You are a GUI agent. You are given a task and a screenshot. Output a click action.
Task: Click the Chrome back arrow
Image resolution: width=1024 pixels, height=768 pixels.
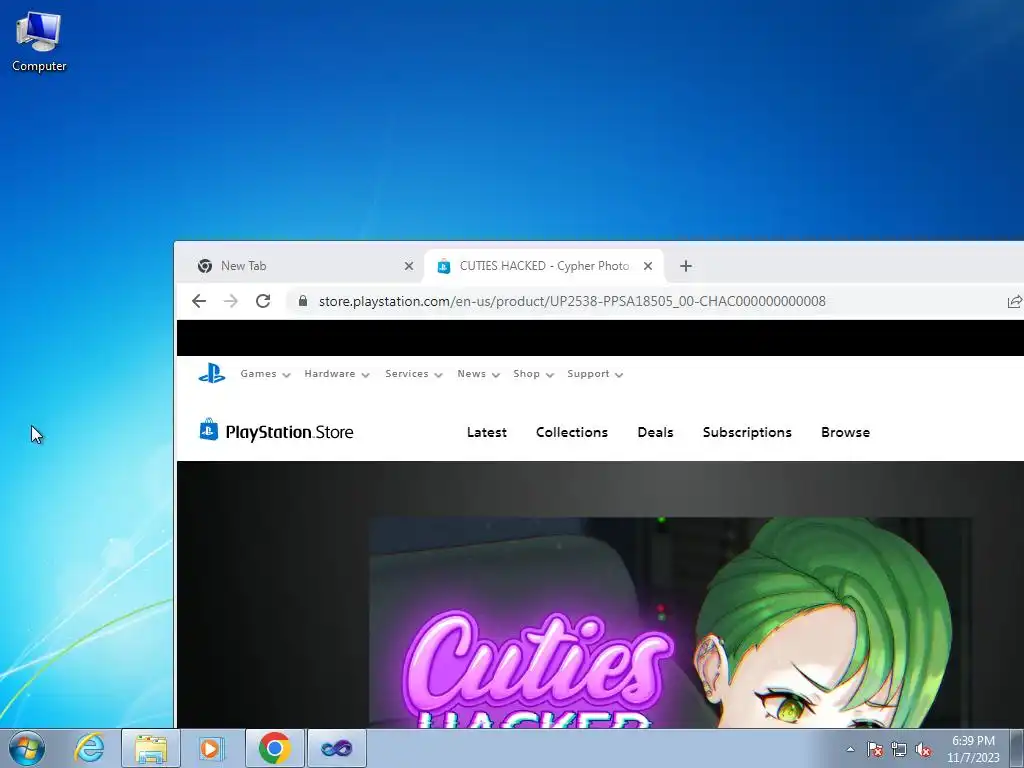pos(199,301)
